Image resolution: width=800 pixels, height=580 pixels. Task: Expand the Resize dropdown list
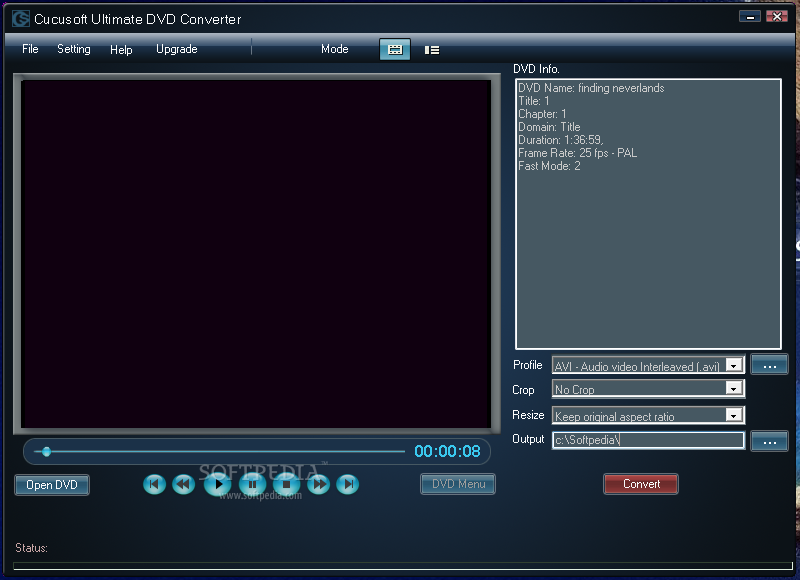click(734, 415)
